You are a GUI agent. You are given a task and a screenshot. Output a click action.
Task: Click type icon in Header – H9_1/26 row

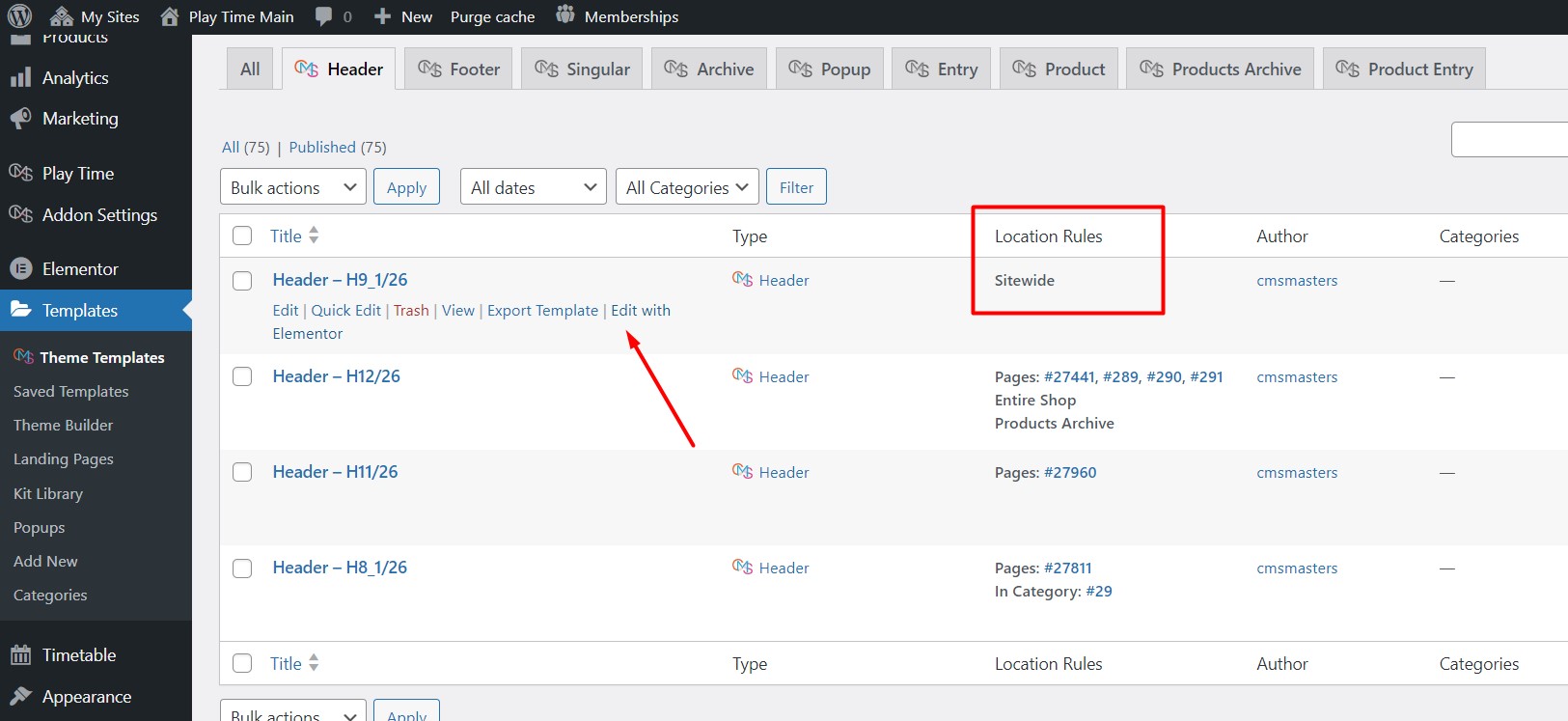[x=742, y=280]
